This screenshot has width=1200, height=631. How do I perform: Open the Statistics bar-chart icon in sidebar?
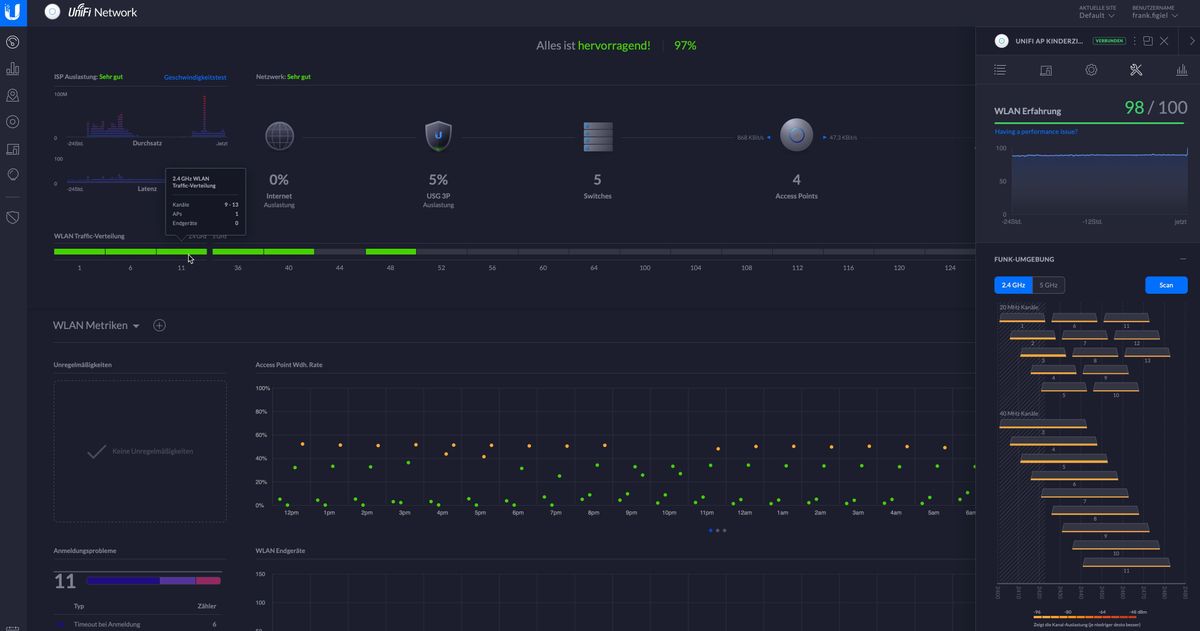point(13,69)
